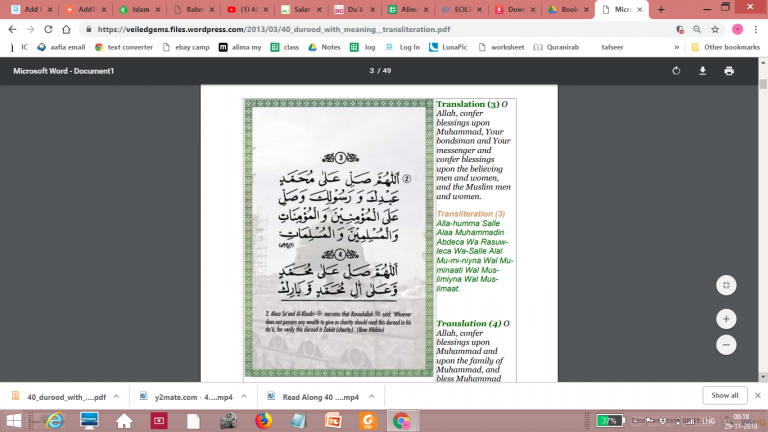Open the tafseer bookmark

612,47
